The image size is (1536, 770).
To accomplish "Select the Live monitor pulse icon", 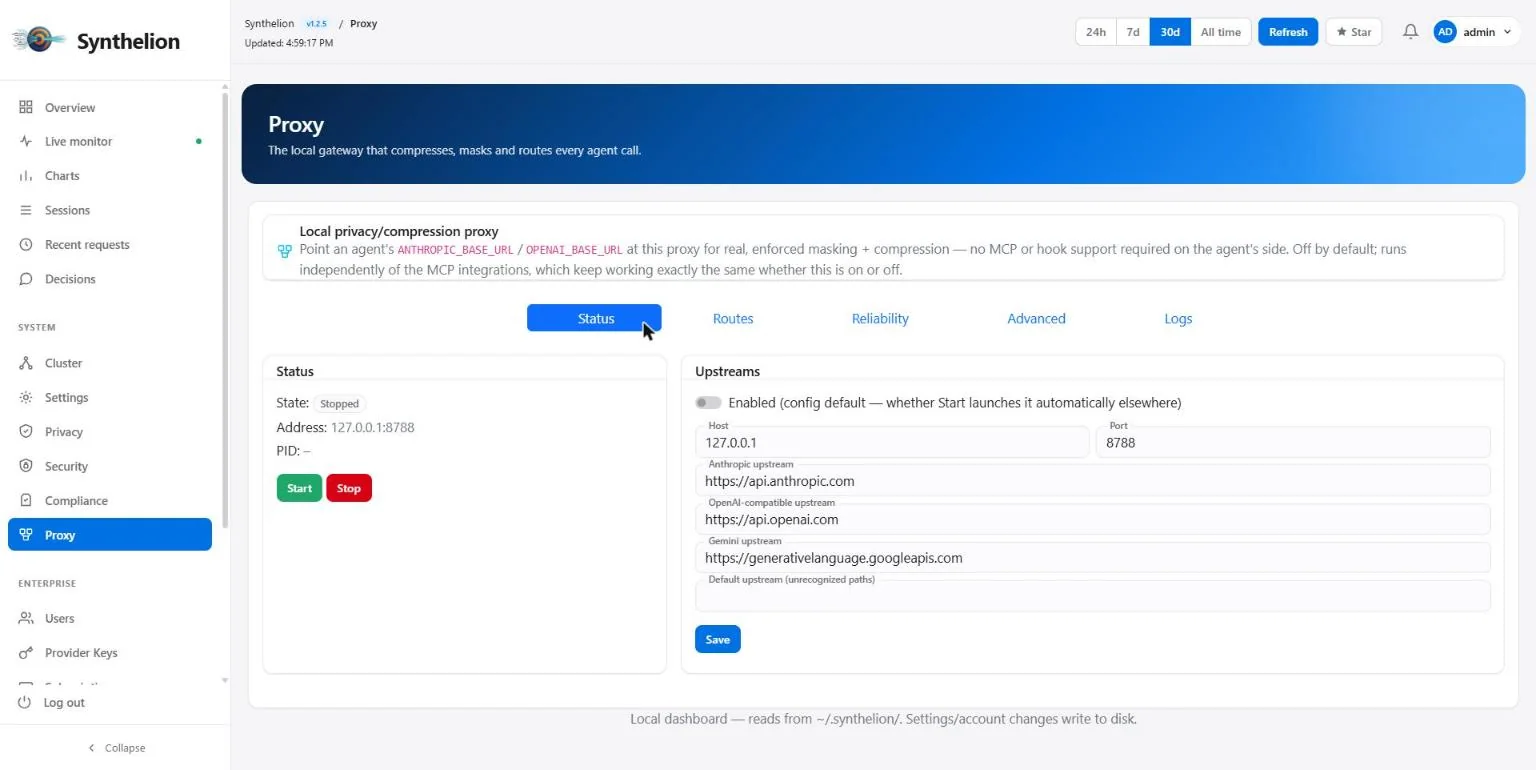I will pyautogui.click(x=26, y=141).
